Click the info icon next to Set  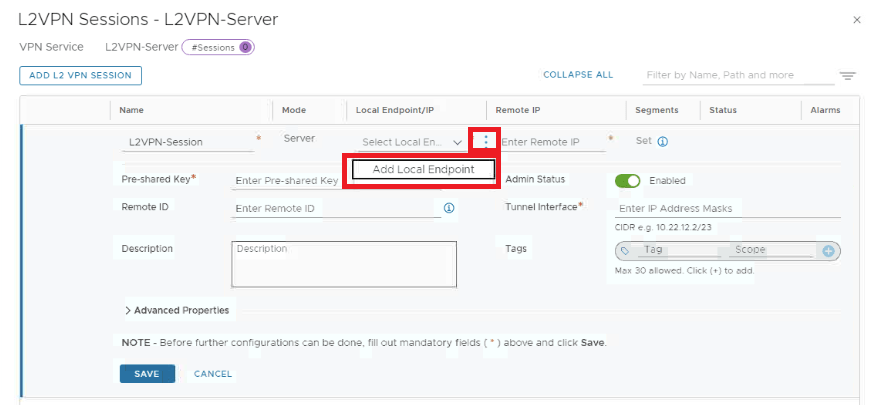[663, 141]
